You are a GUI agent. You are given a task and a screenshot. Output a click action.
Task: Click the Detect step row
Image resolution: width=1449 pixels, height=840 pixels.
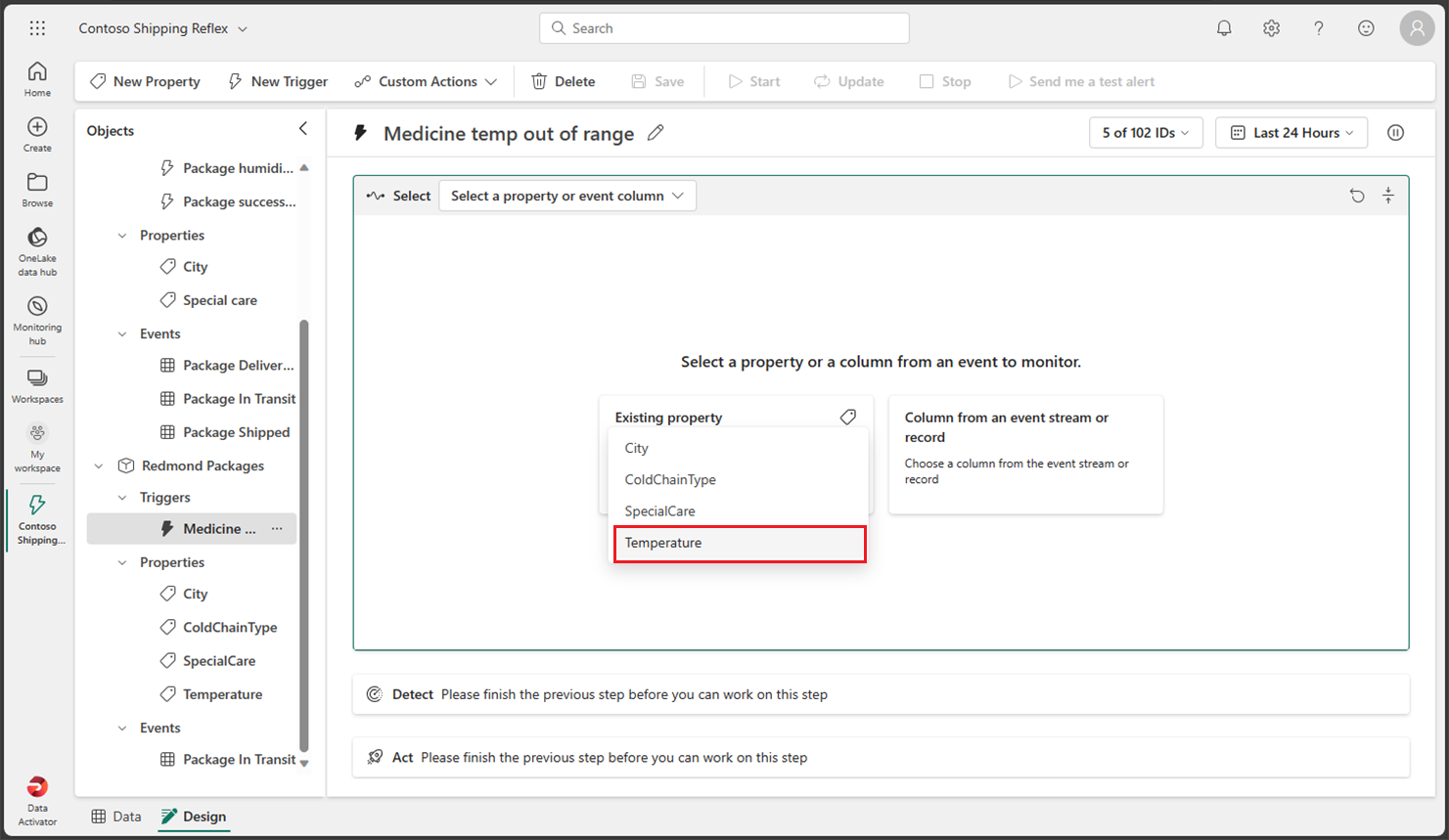tap(881, 694)
